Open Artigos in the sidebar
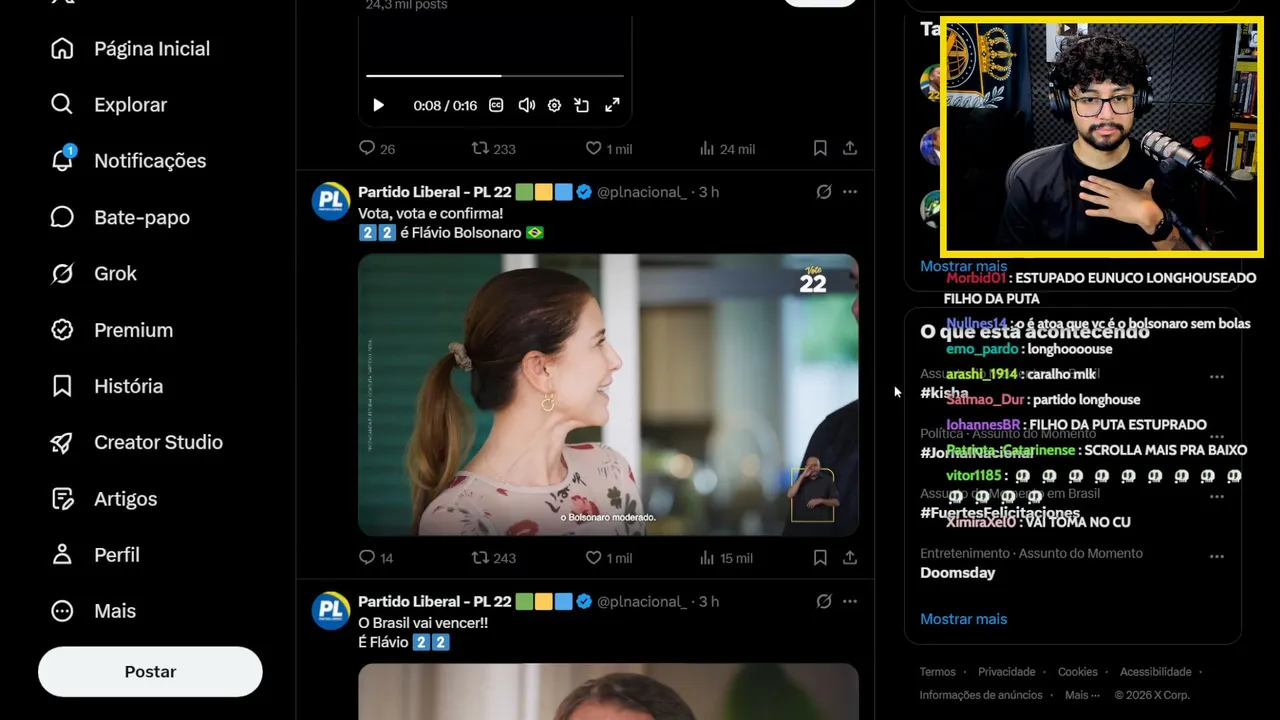Screen dimensions: 1280x720 [104, 498]
